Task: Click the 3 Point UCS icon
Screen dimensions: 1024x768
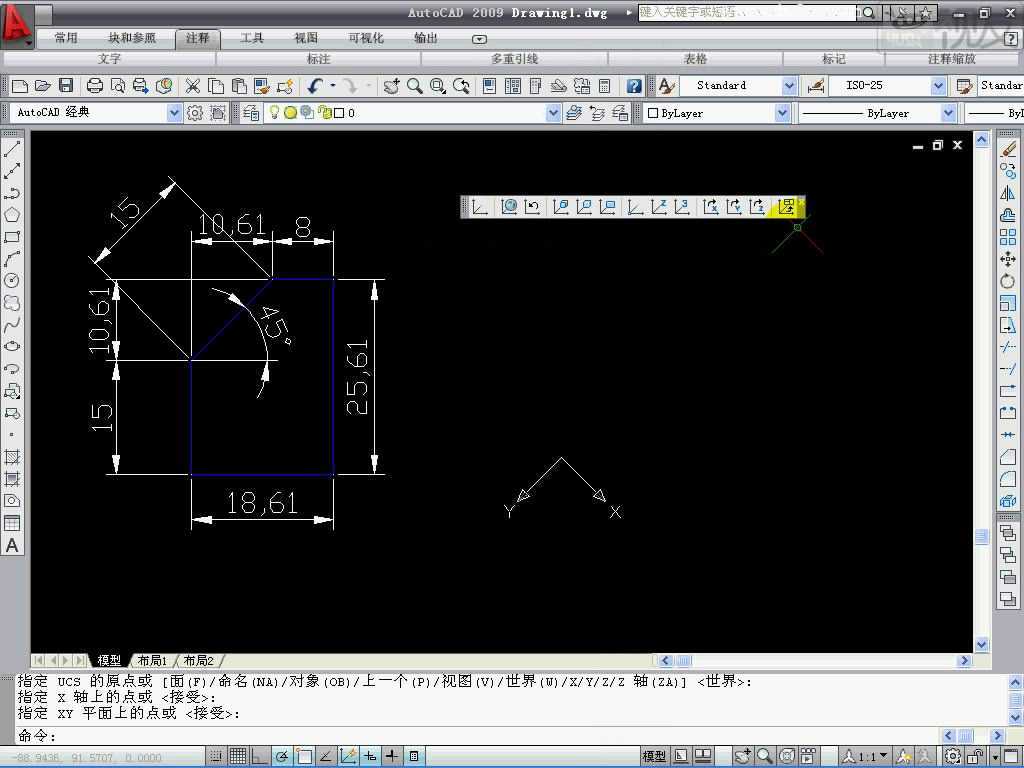Action: point(682,207)
